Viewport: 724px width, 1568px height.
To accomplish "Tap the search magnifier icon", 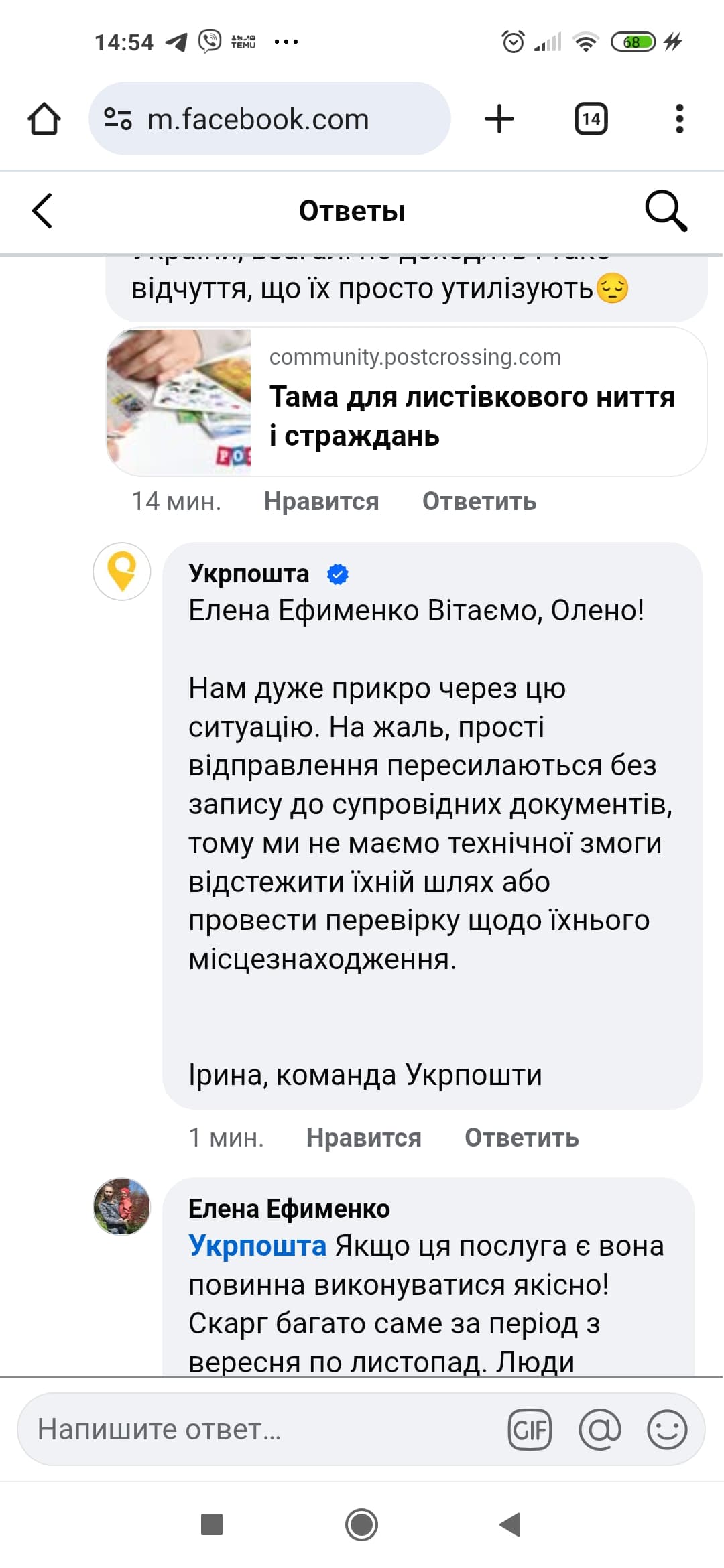I will 665,211.
